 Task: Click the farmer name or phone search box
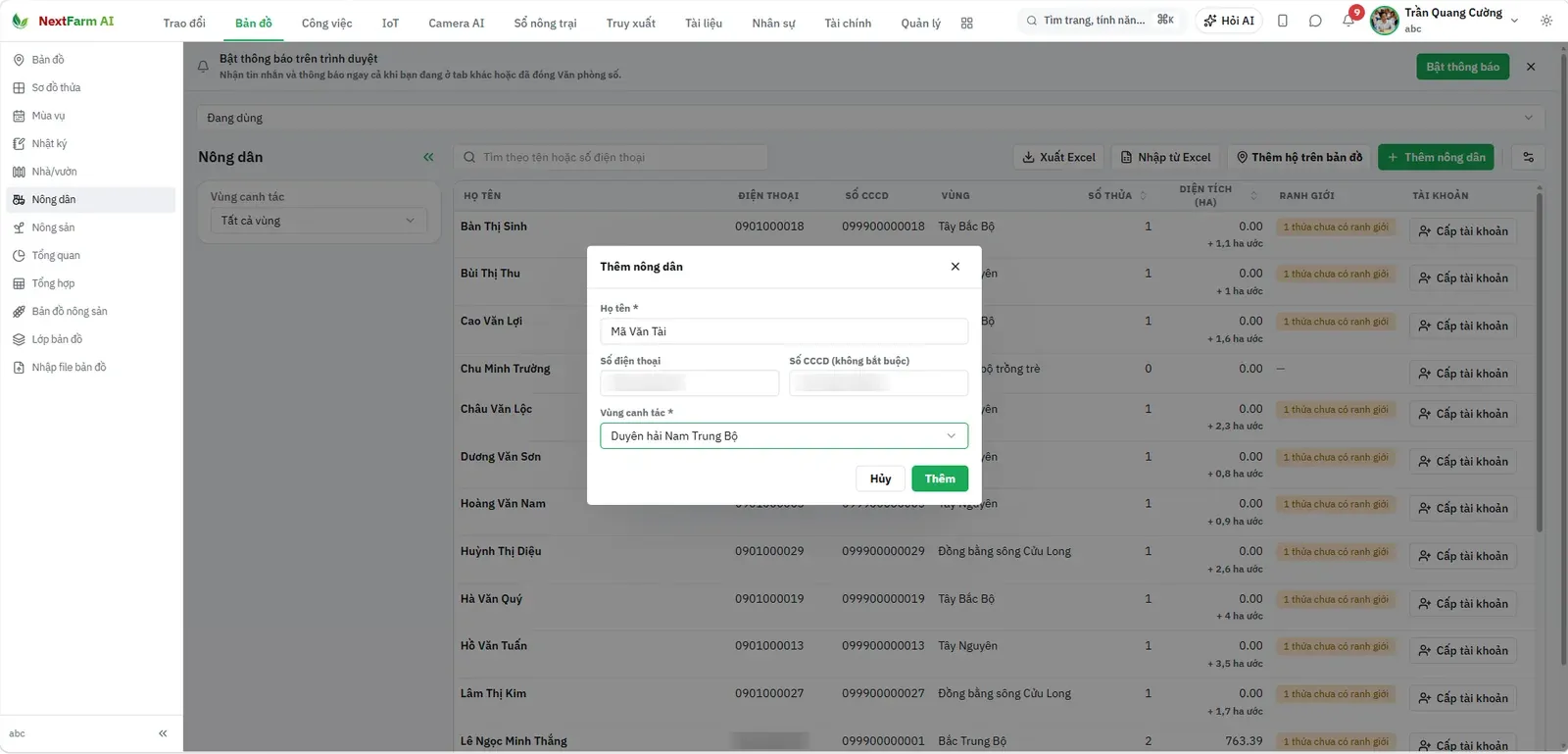pyautogui.click(x=611, y=157)
